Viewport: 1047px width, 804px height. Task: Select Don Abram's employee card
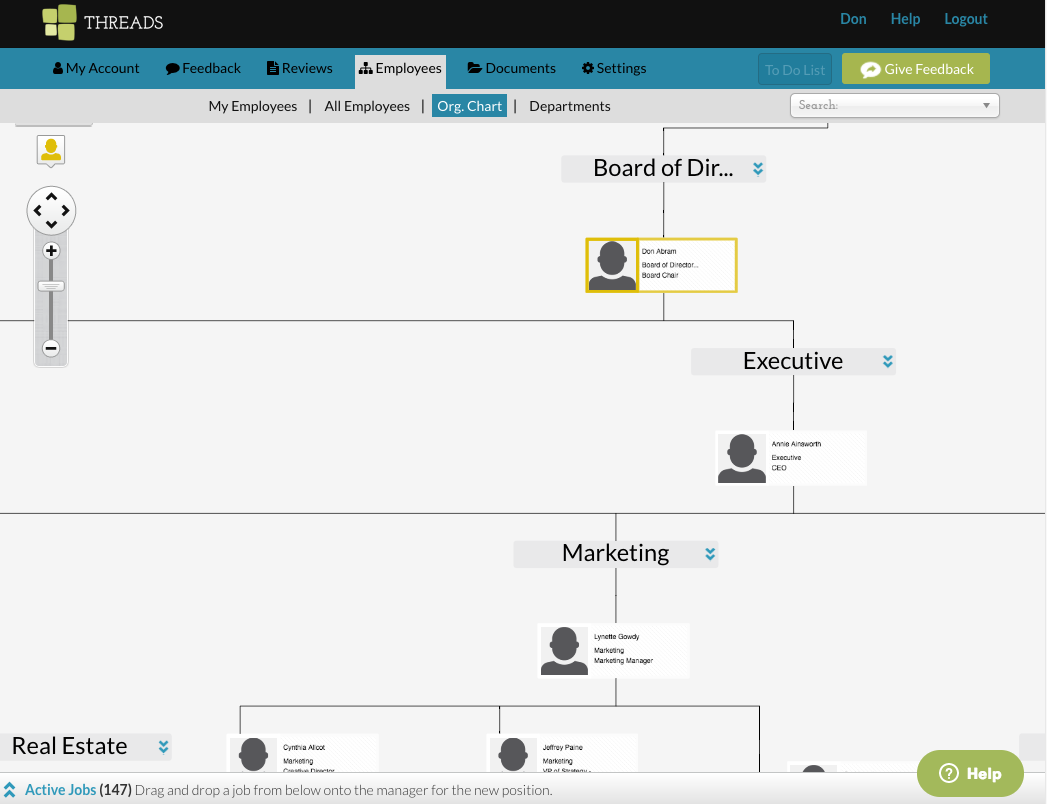tap(660, 264)
